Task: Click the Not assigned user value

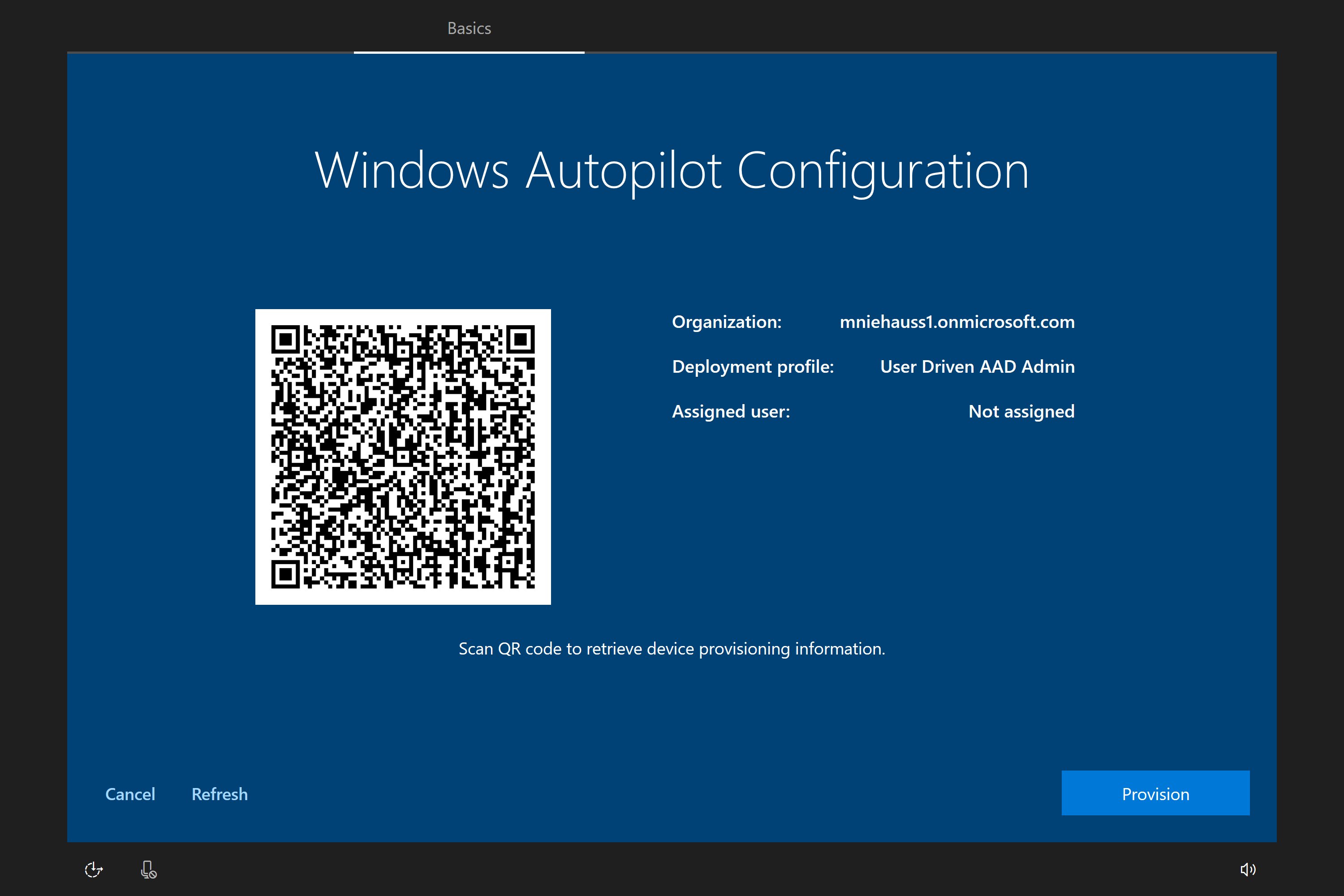Action: point(1021,411)
